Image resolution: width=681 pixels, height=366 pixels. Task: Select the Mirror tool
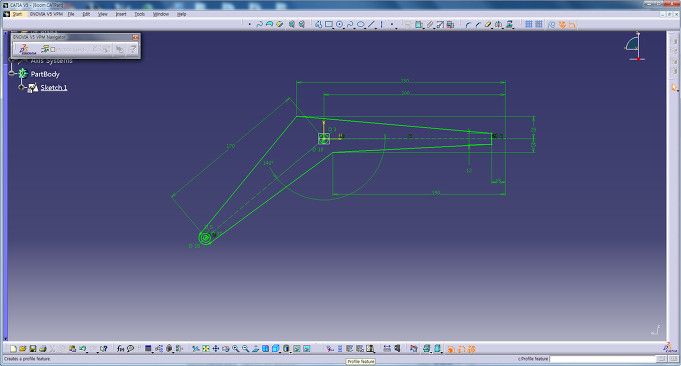tap(499, 25)
